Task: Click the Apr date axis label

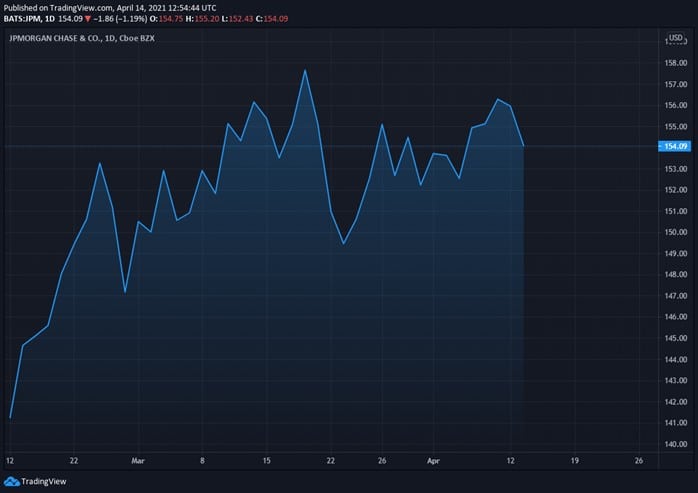Action: pyautogui.click(x=433, y=461)
